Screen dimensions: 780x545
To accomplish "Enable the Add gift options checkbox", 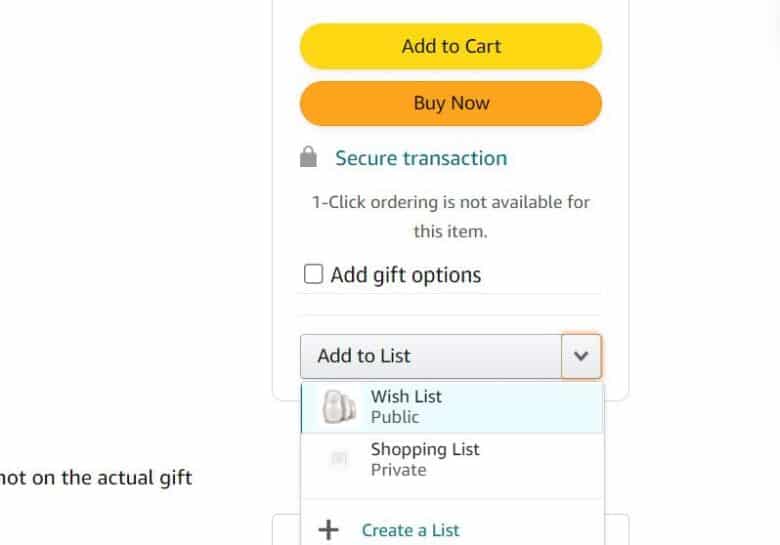I will click(x=313, y=274).
